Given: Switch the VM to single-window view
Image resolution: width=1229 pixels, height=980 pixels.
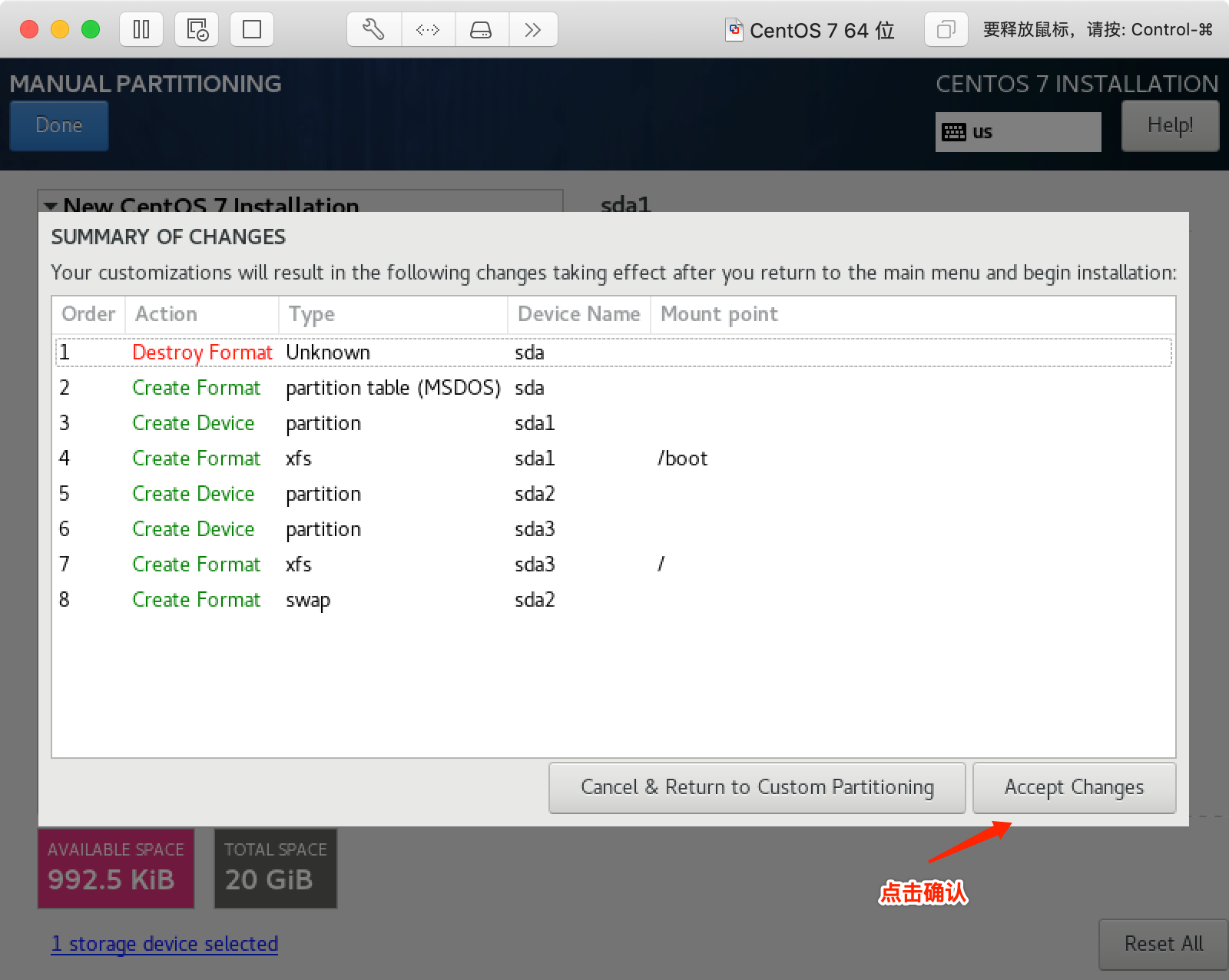Looking at the screenshot, I should tap(252, 30).
